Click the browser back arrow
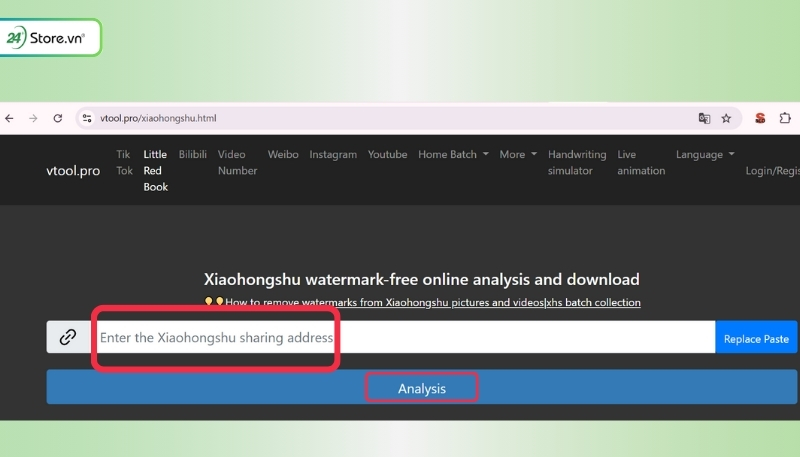The width and height of the screenshot is (800, 457). click(9, 118)
